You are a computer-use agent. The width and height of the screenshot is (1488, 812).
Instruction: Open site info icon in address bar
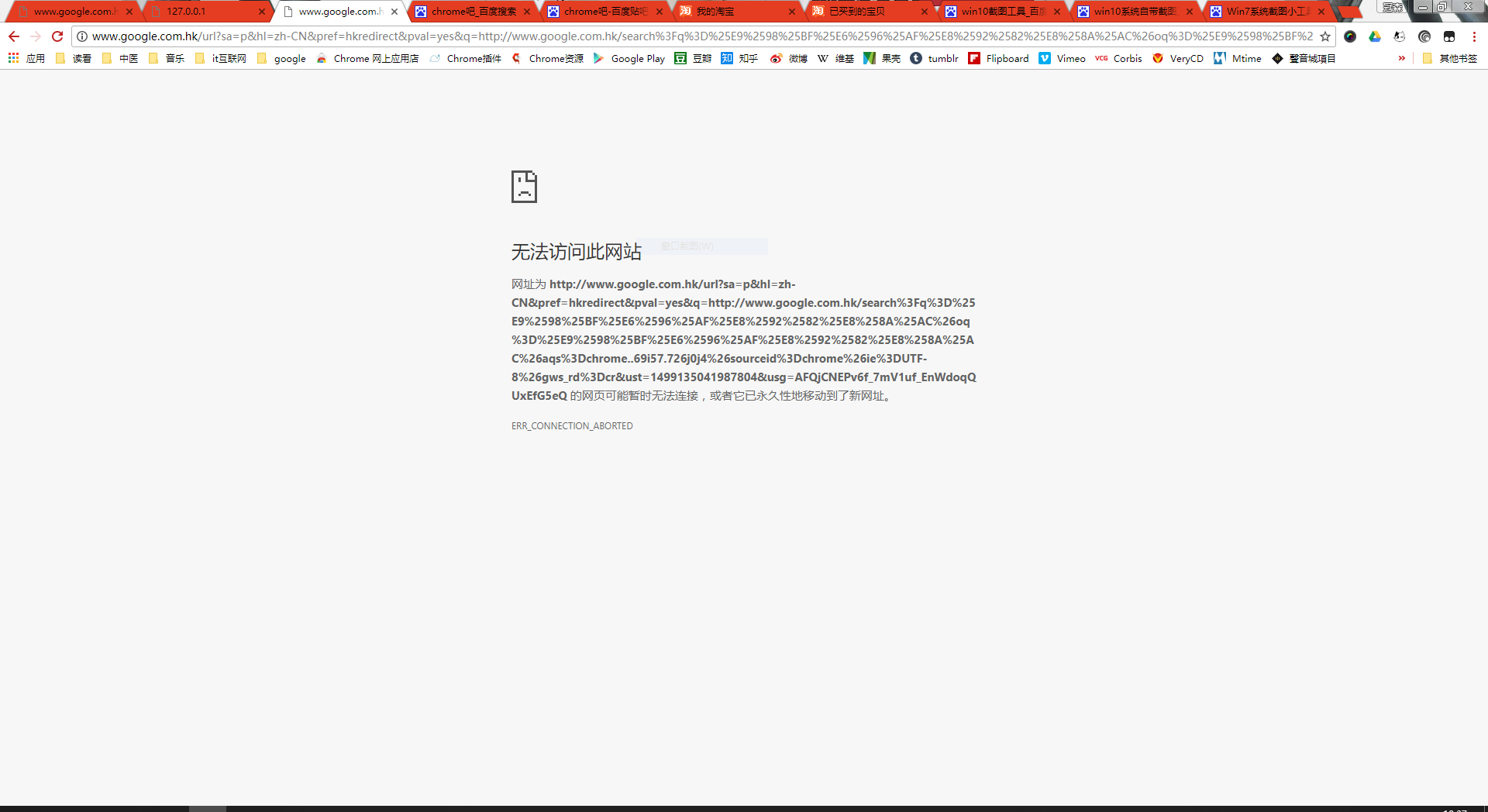pyautogui.click(x=82, y=36)
